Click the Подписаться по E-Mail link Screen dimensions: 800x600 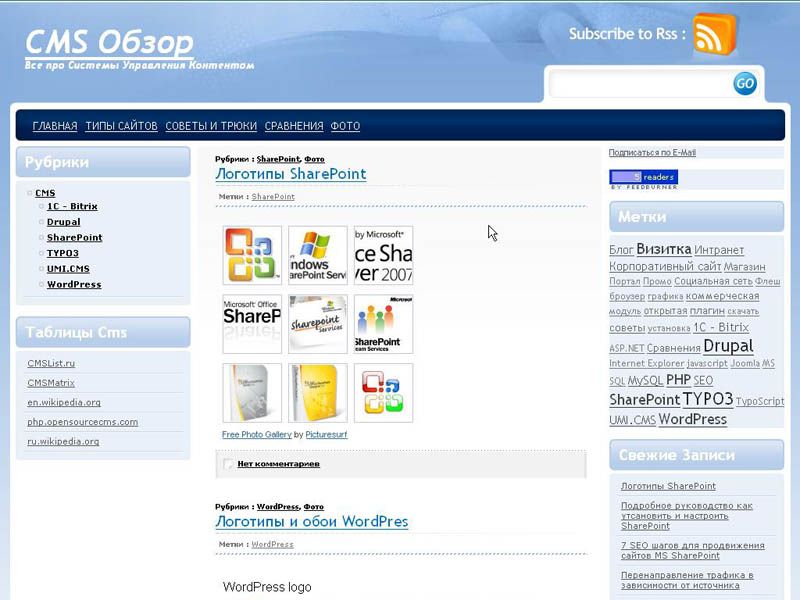coord(652,153)
